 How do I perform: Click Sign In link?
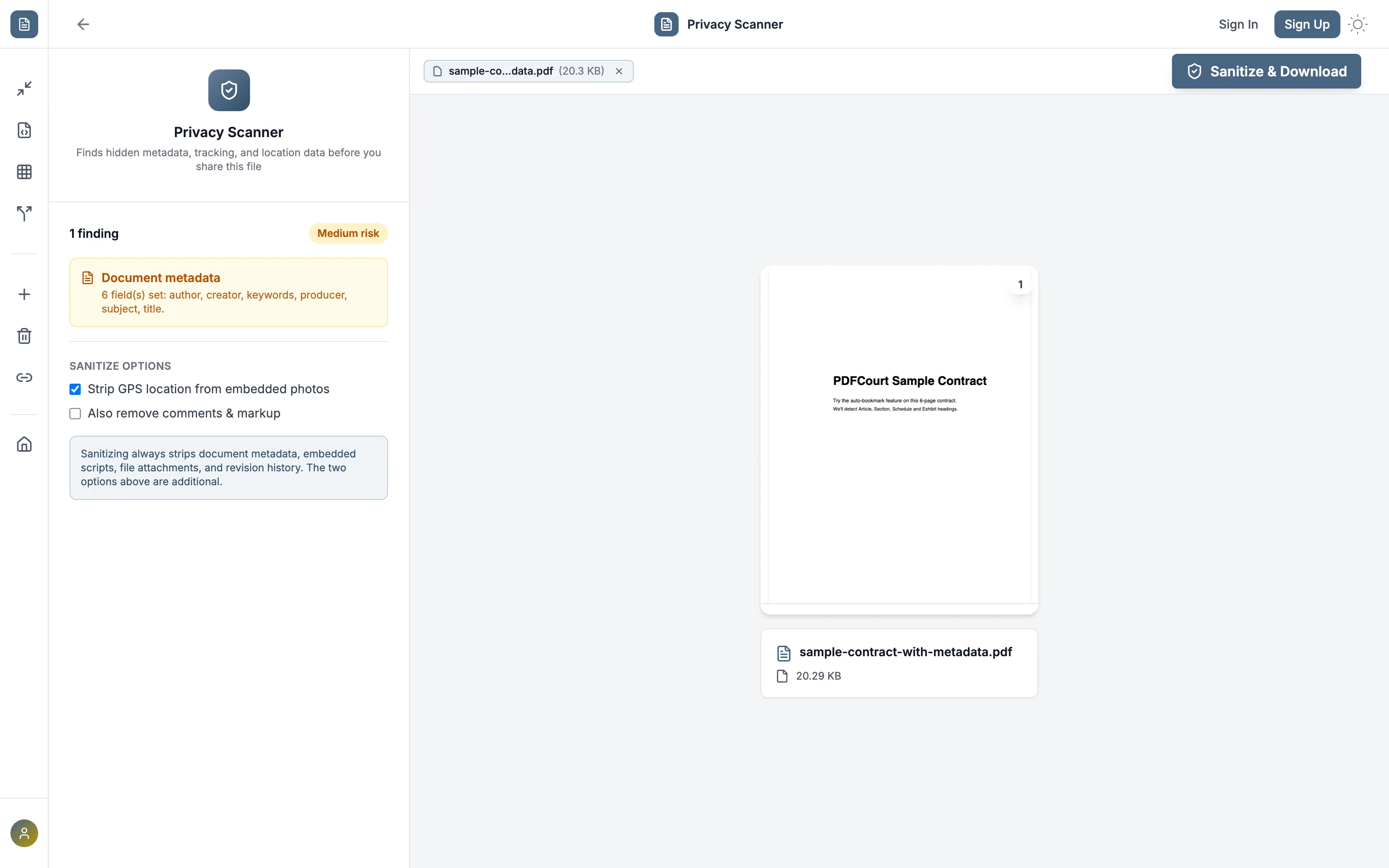[1238, 24]
